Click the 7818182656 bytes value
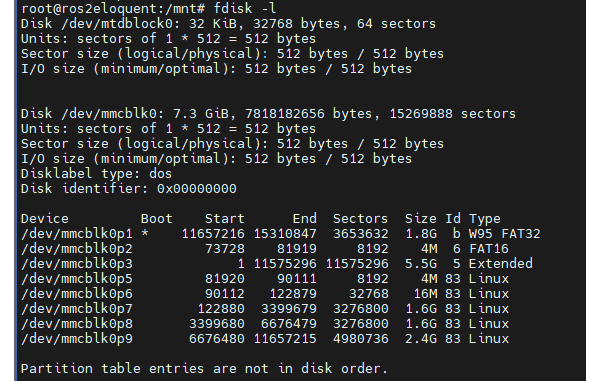 308,114
